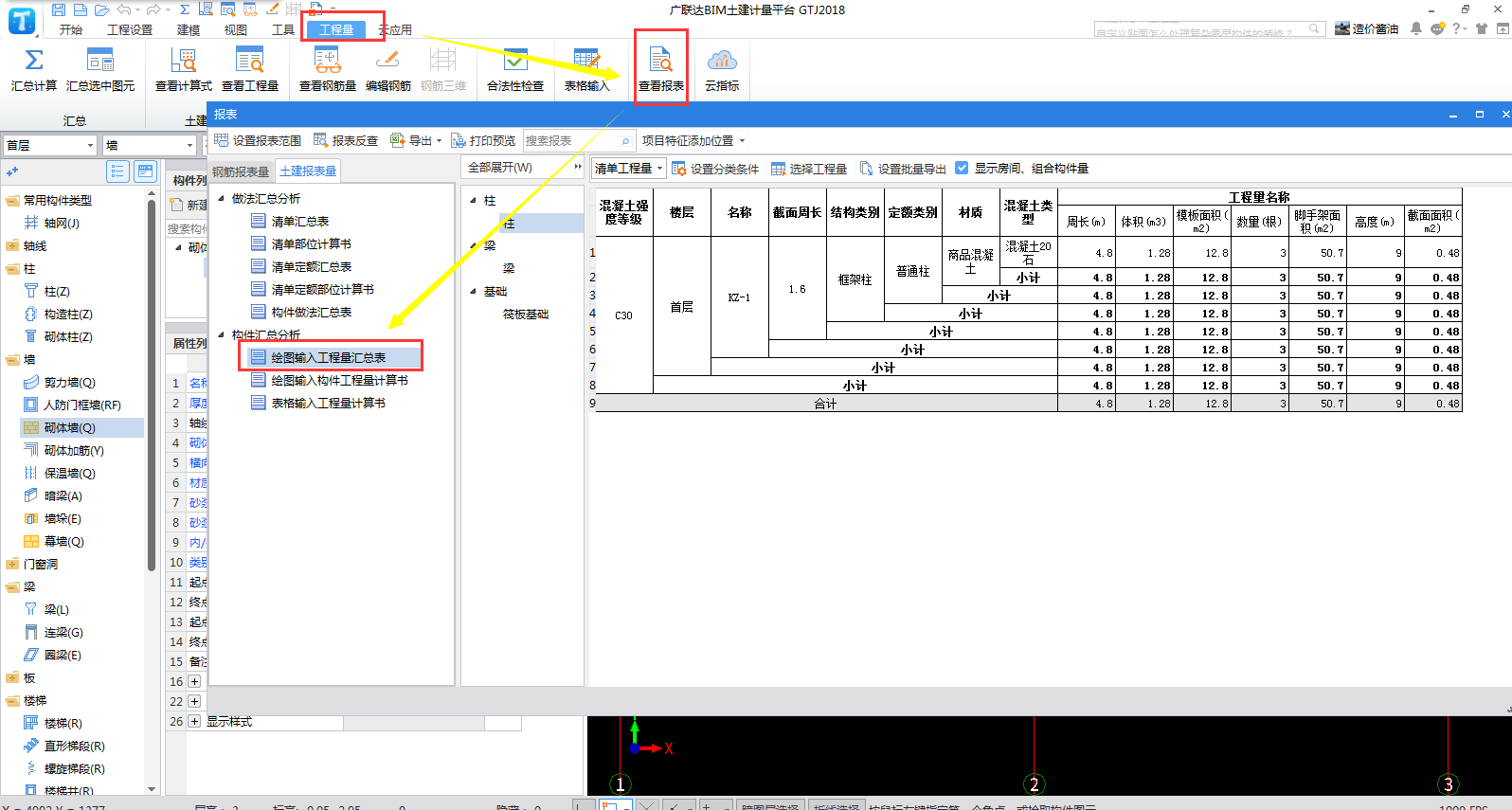The image size is (1512, 810).
Task: Select 清单定额汇总表 report
Action: pos(311,266)
